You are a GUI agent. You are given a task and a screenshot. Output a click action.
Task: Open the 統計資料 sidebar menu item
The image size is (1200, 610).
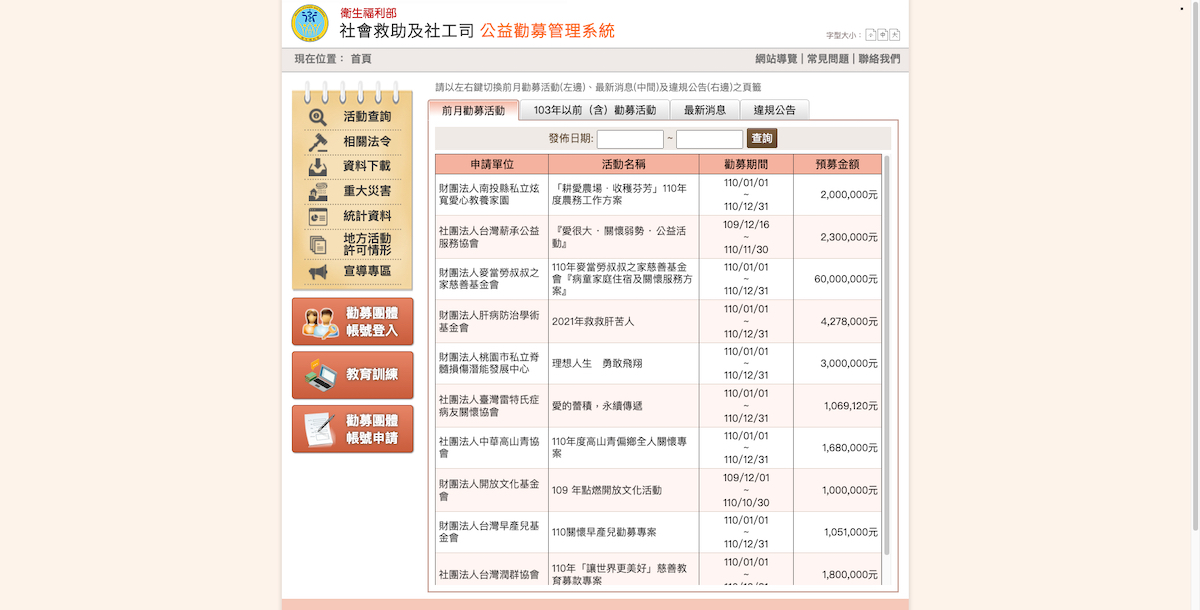(x=367, y=216)
